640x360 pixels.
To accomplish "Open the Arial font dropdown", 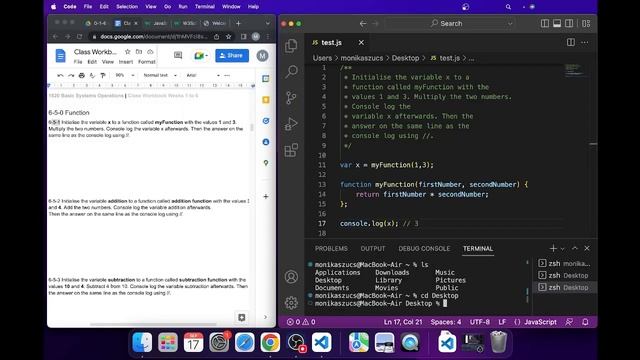I will 202,76.
